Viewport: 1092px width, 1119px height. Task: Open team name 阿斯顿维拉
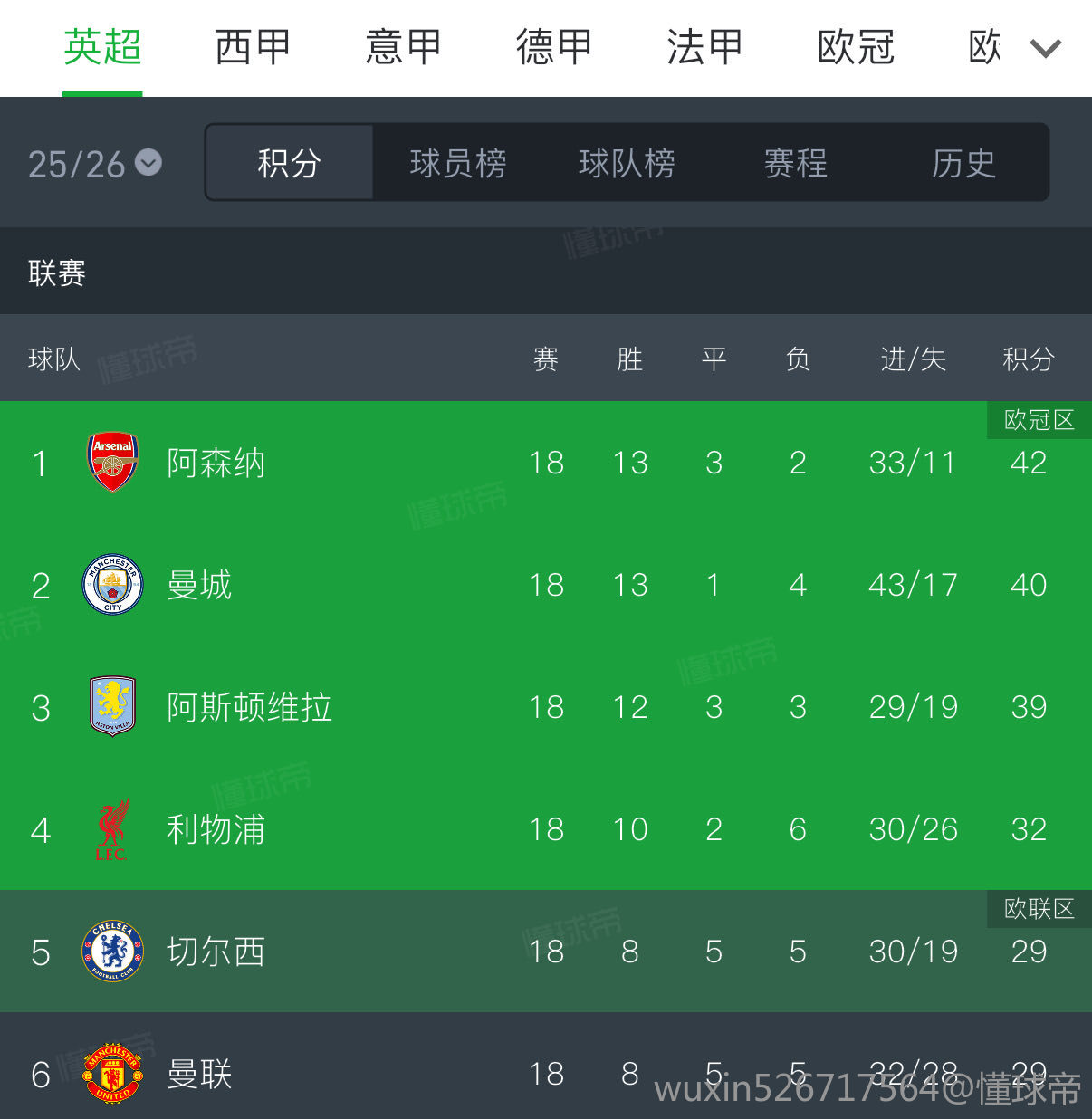point(249,707)
